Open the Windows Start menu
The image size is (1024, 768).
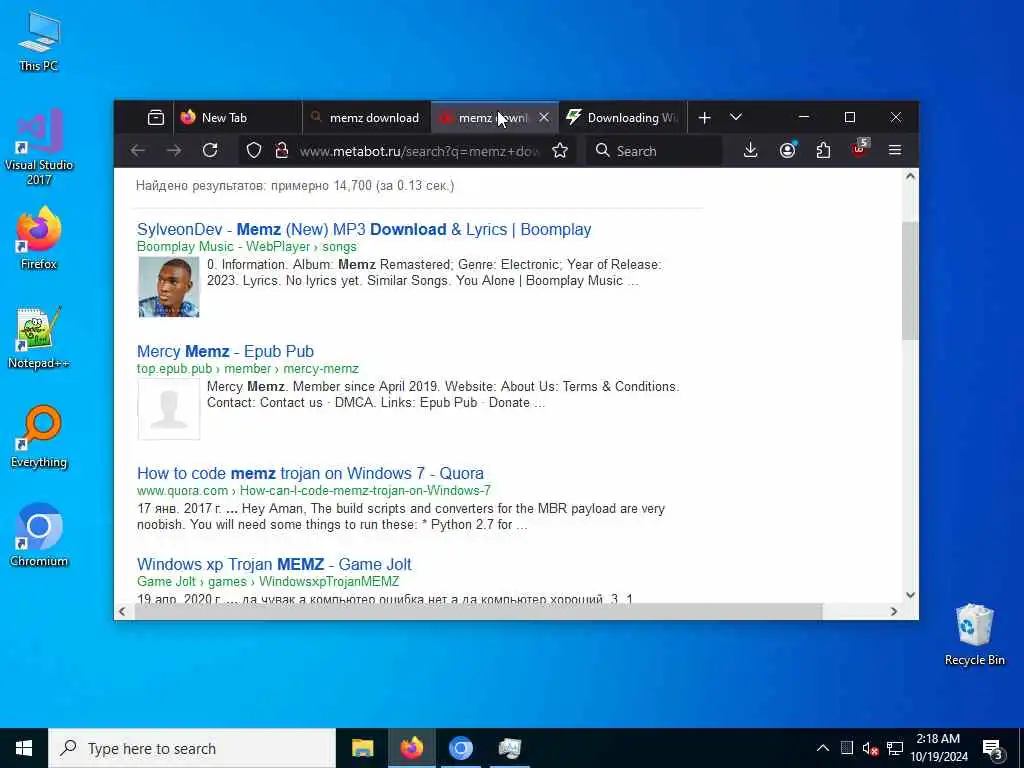click(24, 748)
